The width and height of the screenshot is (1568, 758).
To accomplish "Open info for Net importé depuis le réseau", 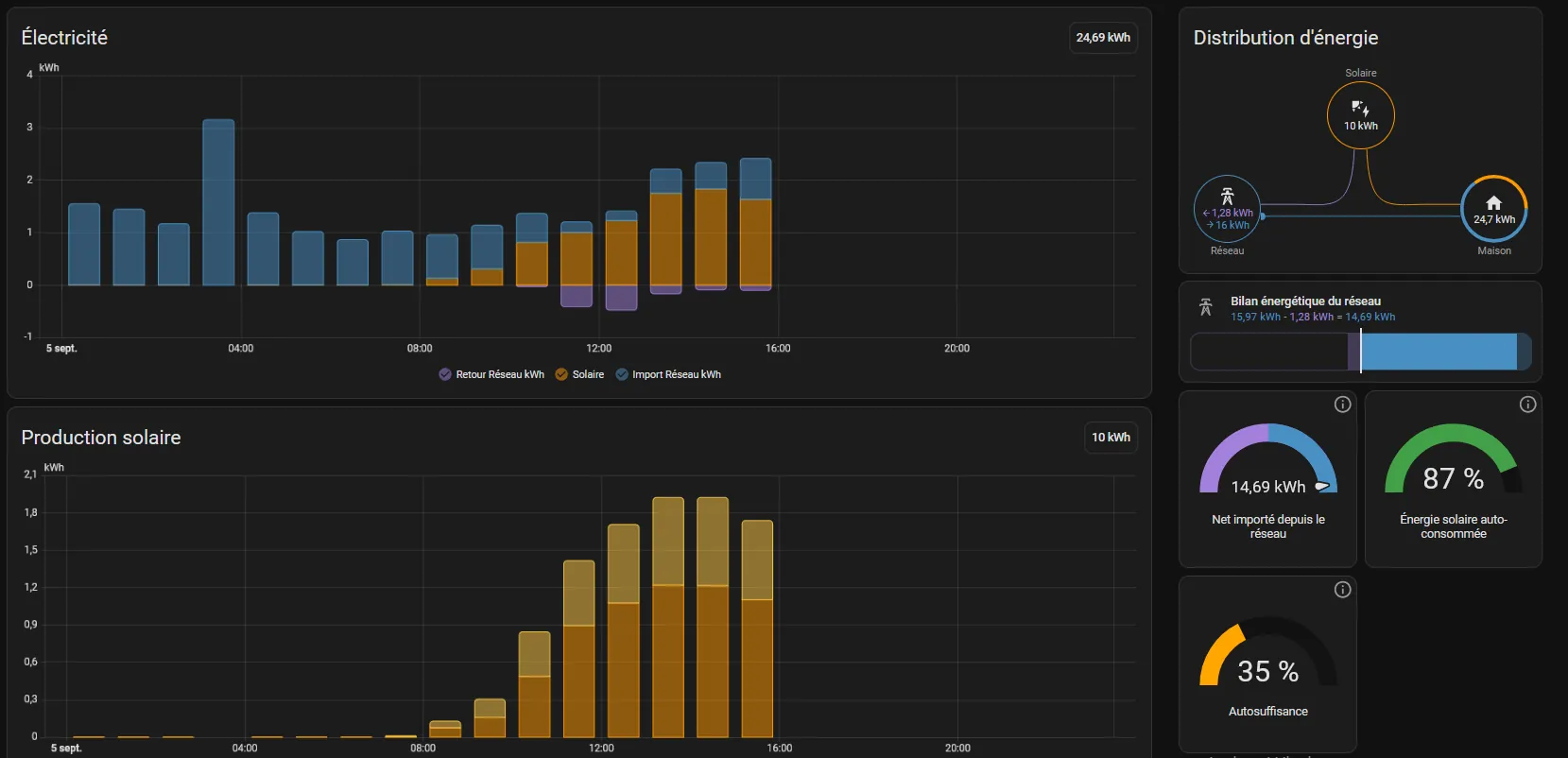I will (x=1342, y=405).
